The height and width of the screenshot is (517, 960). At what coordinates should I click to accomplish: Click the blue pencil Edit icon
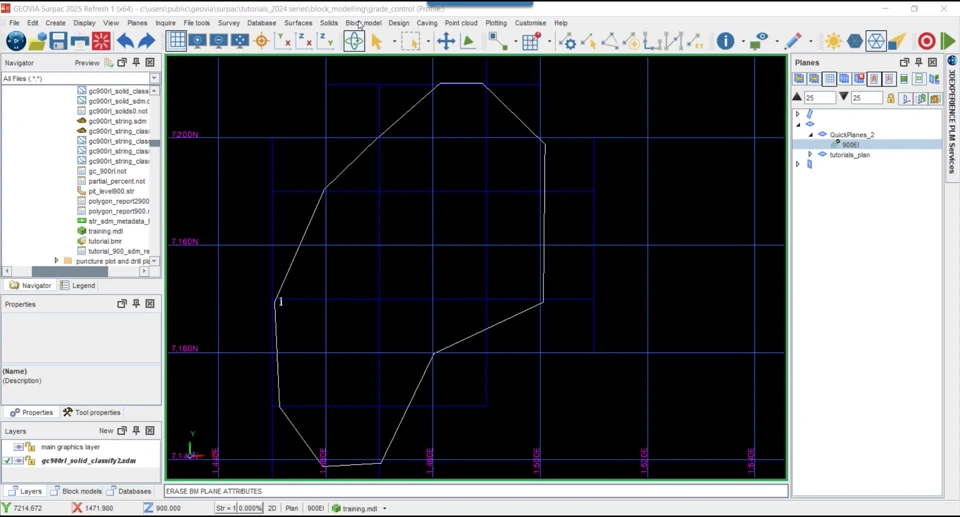pos(793,42)
